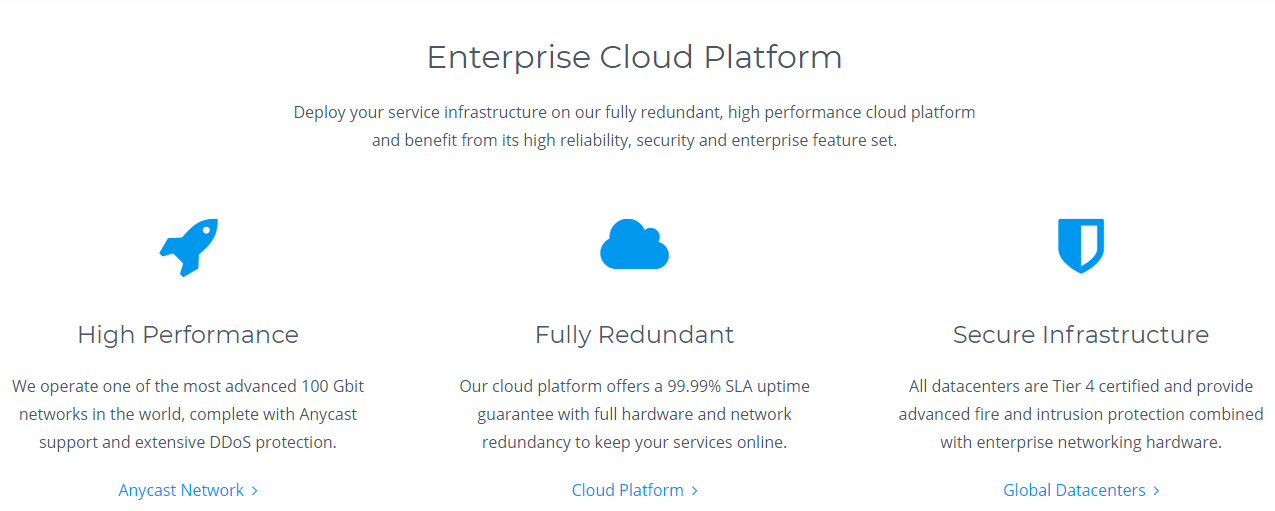Click the cloud icon above Fully Redundant
The width and height of the screenshot is (1275, 511).
coord(634,244)
